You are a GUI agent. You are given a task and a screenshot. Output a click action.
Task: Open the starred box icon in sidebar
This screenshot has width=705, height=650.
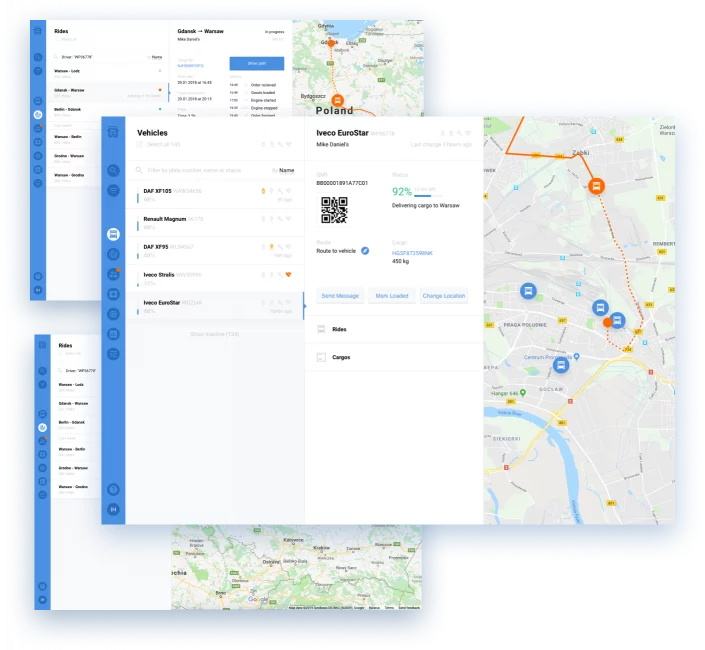point(113,294)
